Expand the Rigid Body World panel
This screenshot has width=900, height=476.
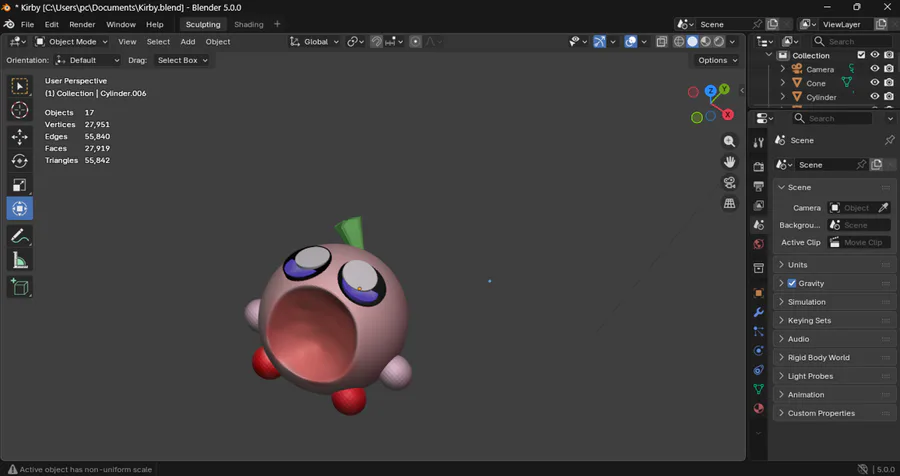tap(835, 358)
